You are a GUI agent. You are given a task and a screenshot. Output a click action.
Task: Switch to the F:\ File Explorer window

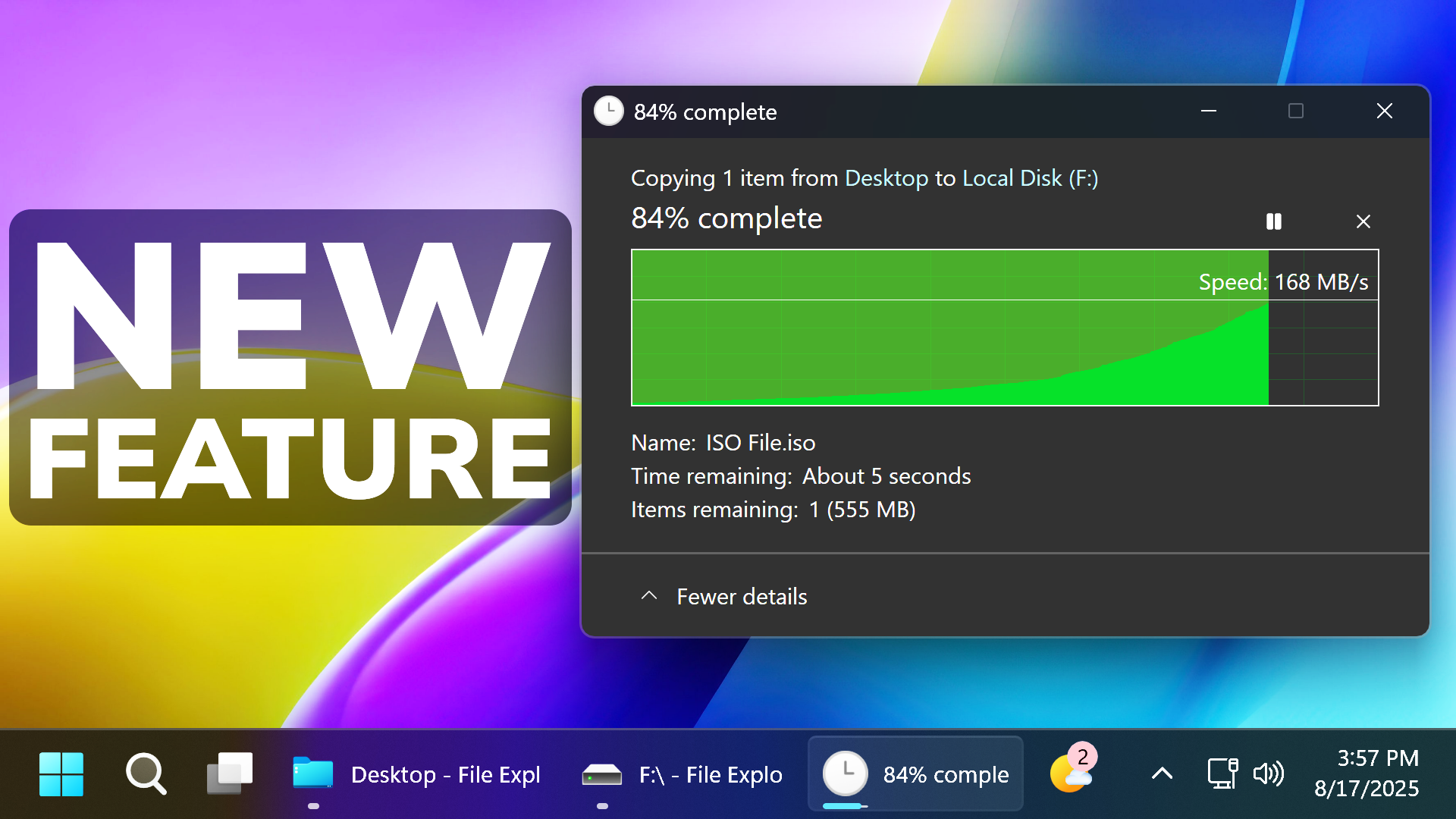[x=682, y=774]
